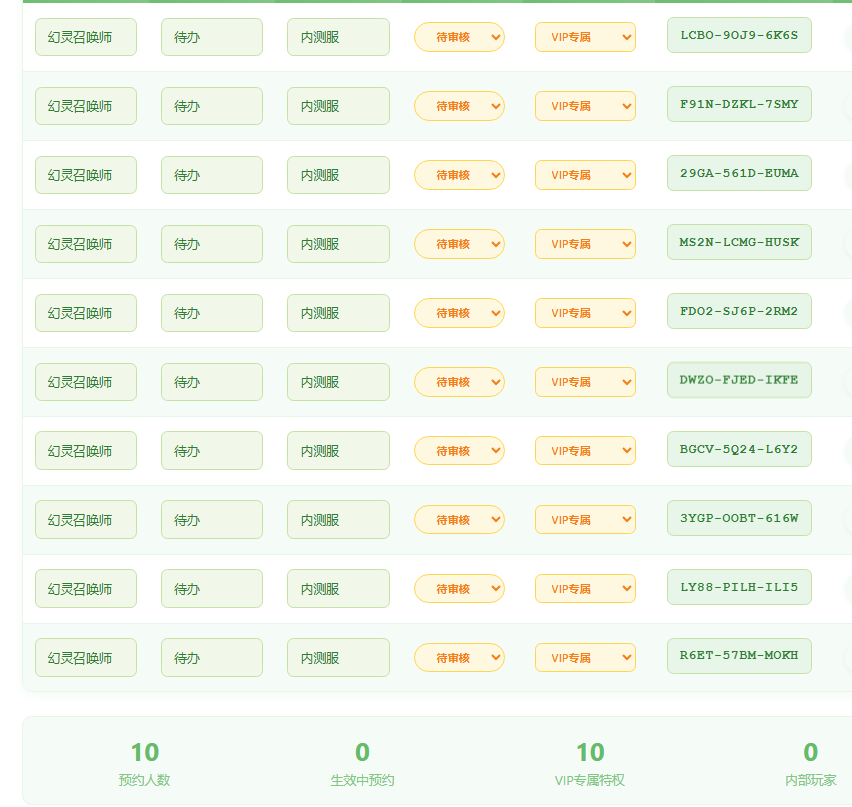Click the code field LY88-PILH-ILI5

(x=739, y=587)
